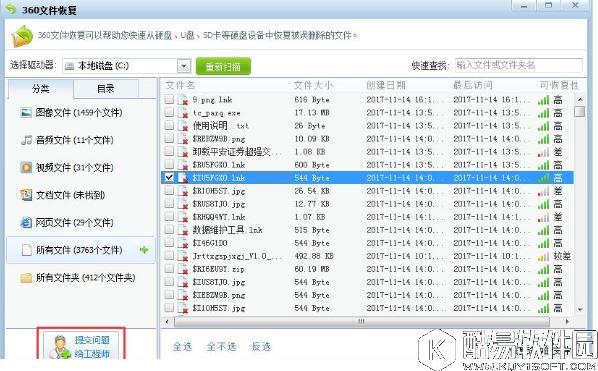Click the 快速查找 search input field

pos(519,65)
